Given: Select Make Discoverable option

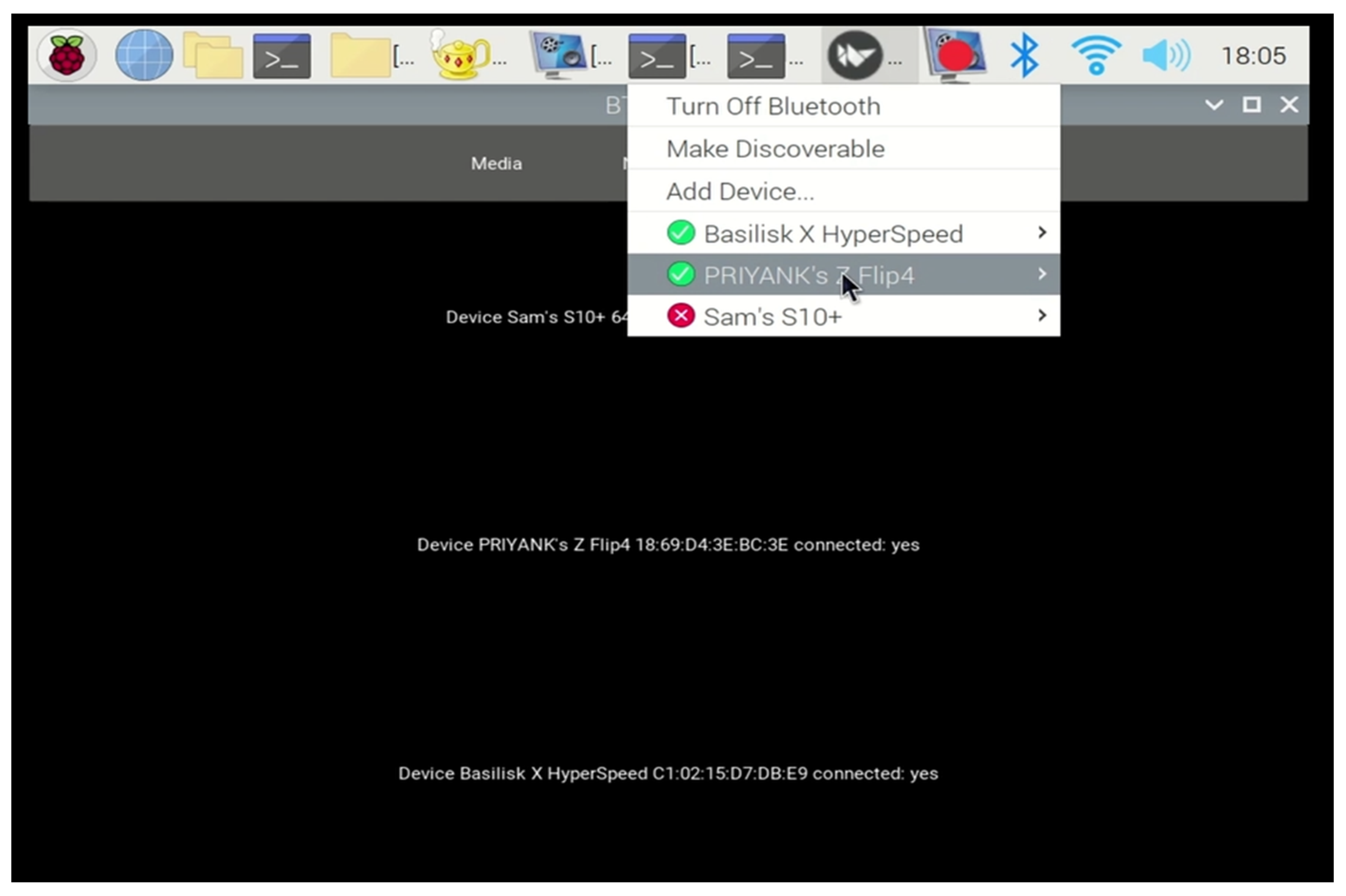Looking at the screenshot, I should click(x=775, y=149).
